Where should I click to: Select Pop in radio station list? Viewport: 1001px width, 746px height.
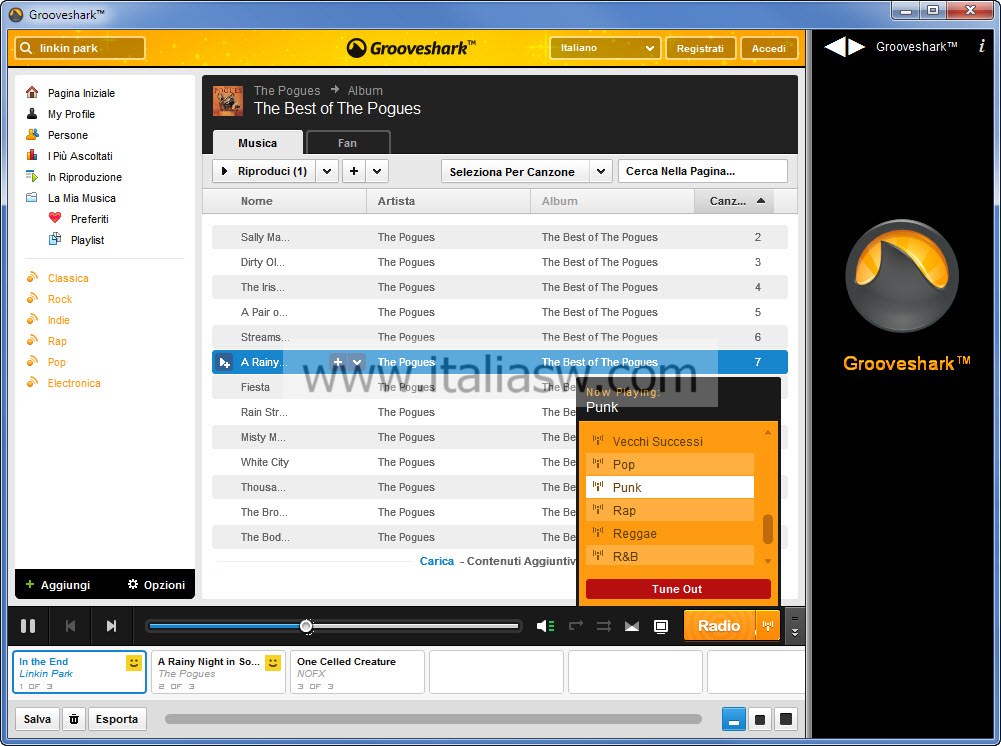pos(670,465)
